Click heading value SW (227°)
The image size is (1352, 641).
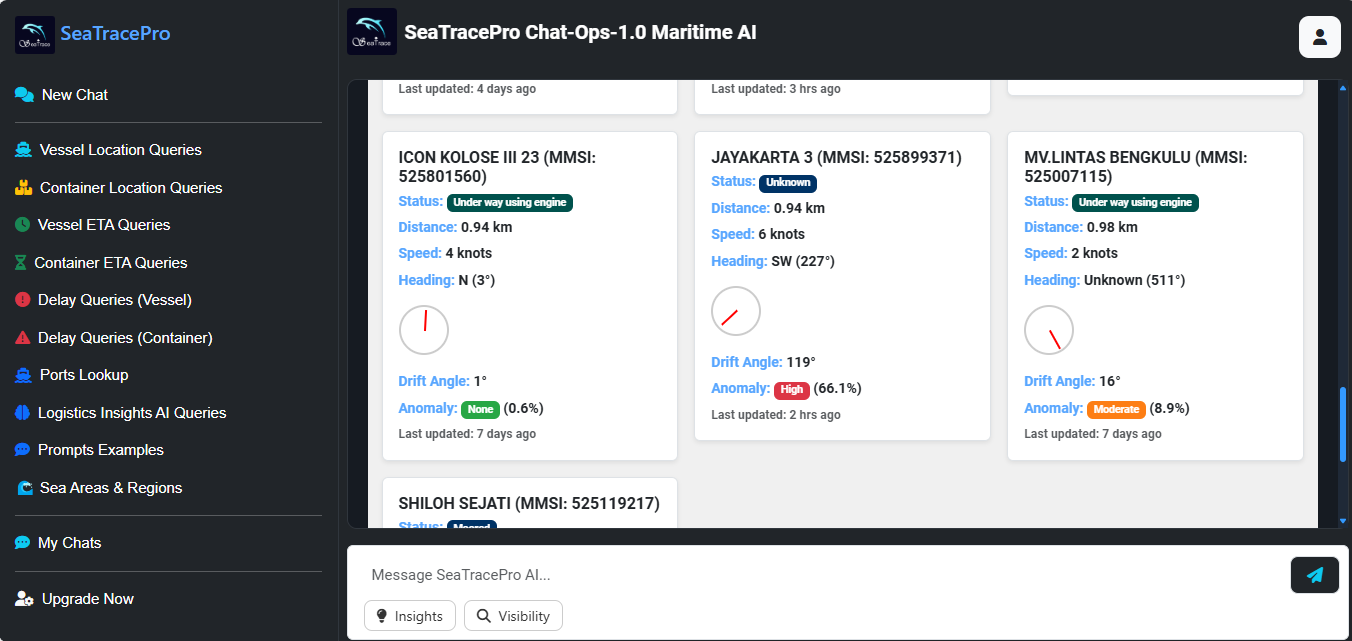tap(803, 261)
